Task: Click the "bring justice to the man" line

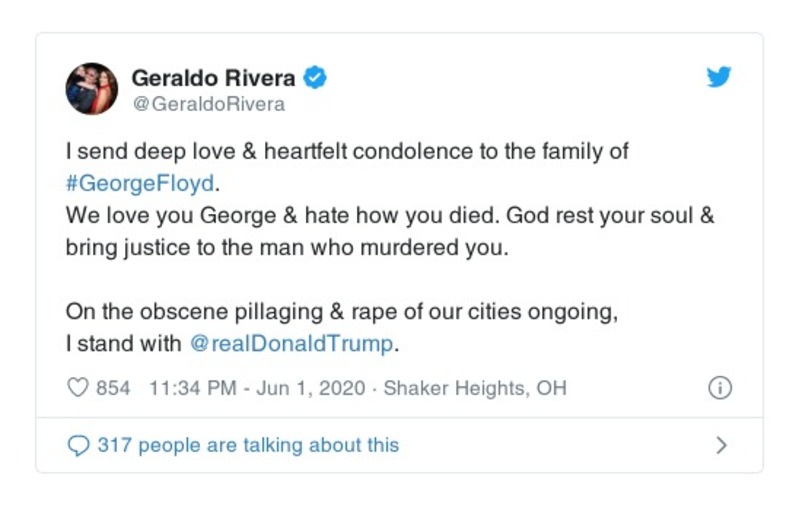Action: (287, 248)
